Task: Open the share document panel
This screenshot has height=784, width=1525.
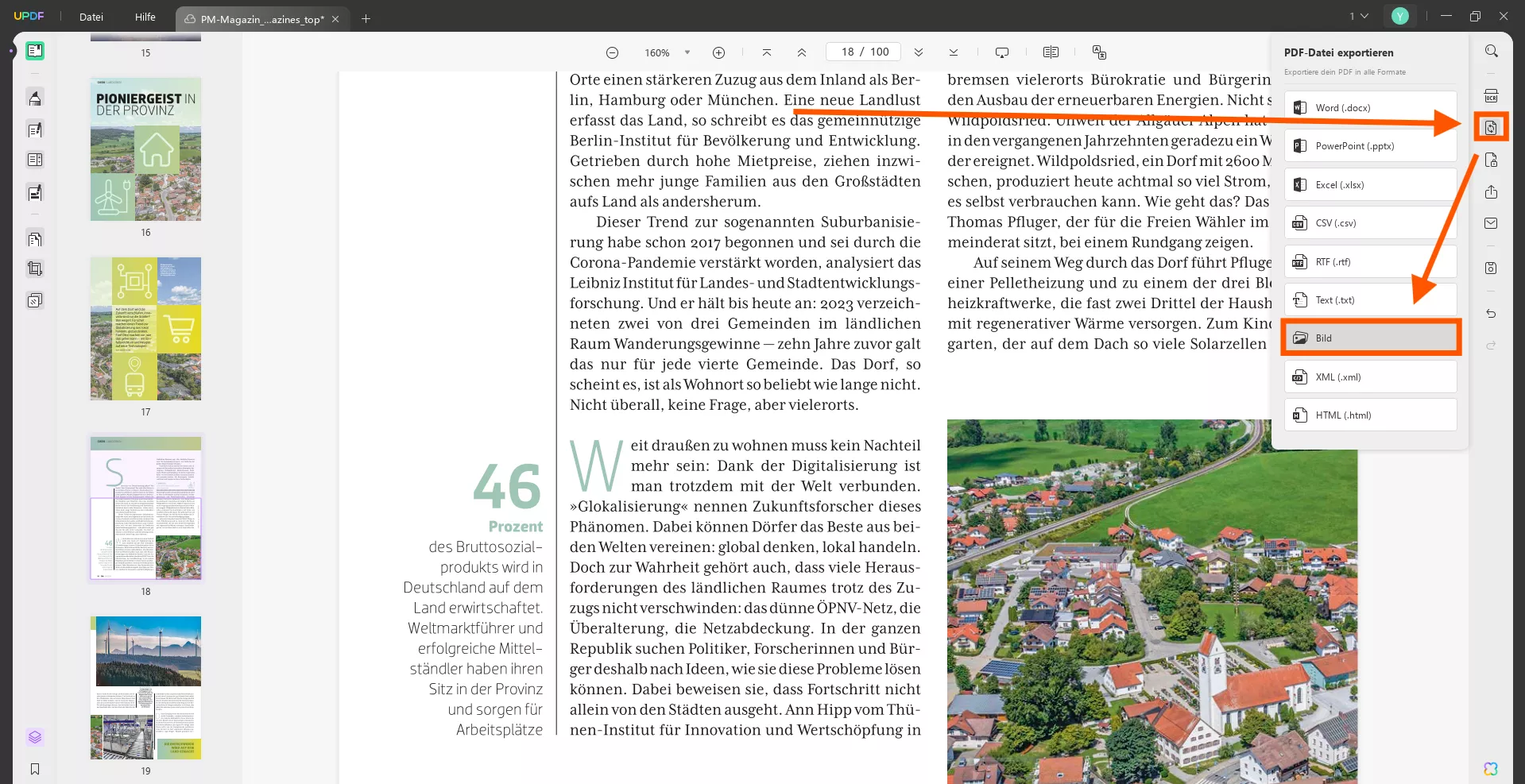Action: pos(1492,192)
